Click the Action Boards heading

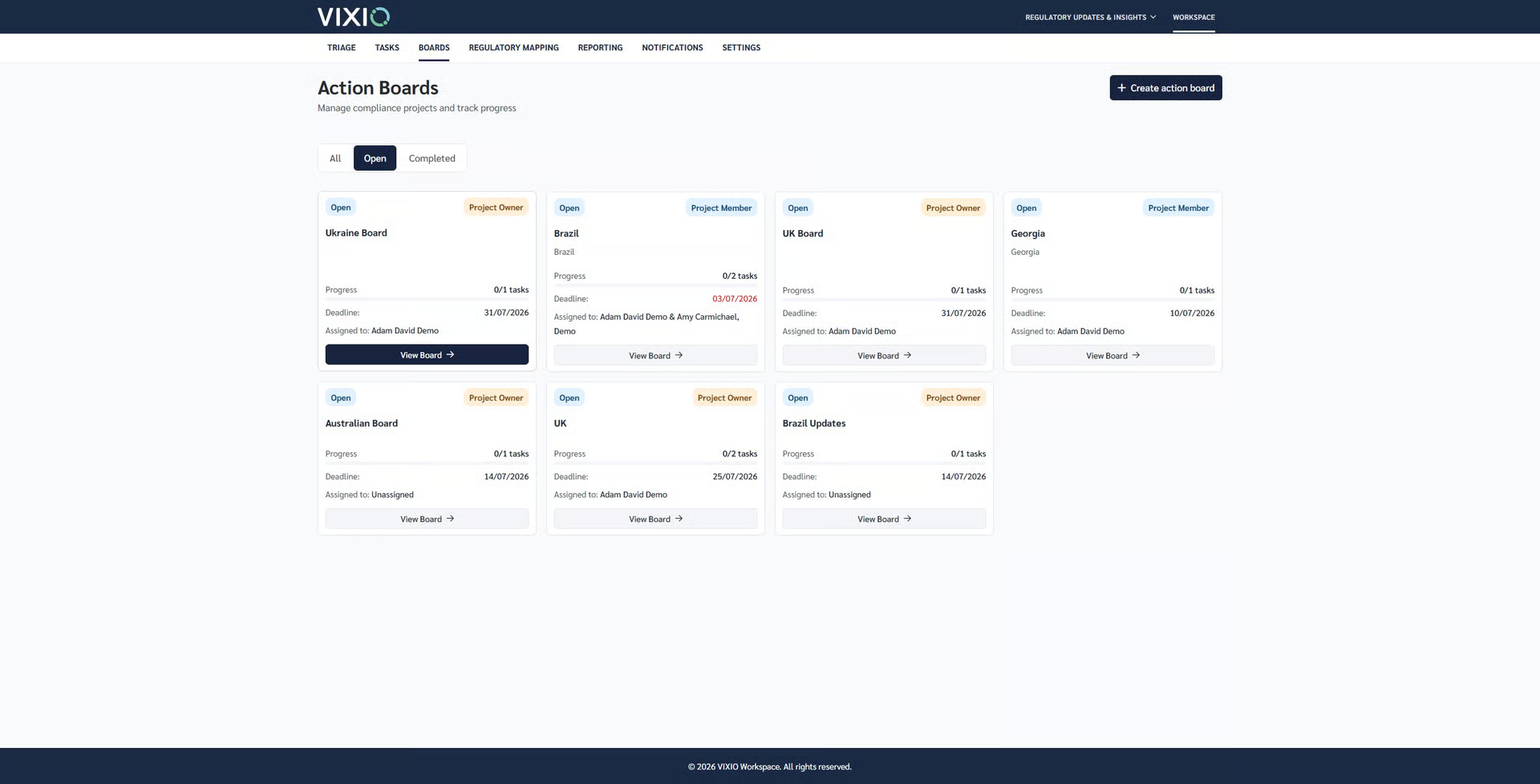378,87
